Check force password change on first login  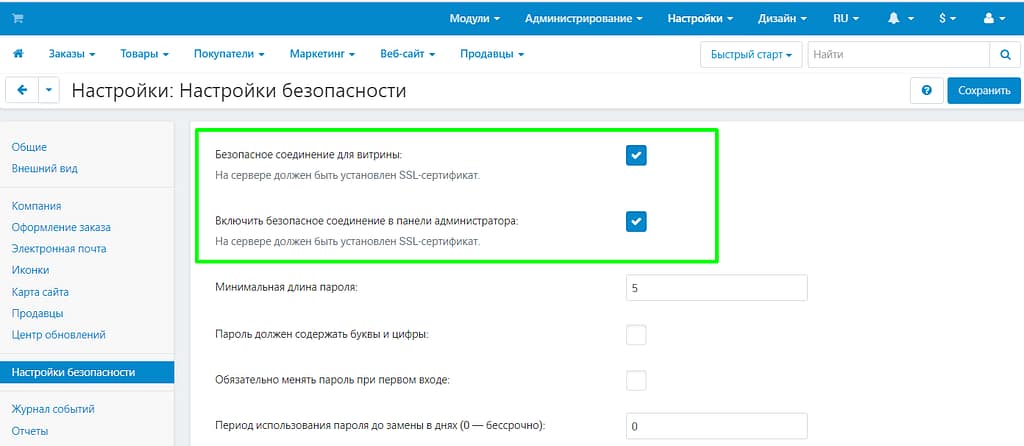point(636,380)
